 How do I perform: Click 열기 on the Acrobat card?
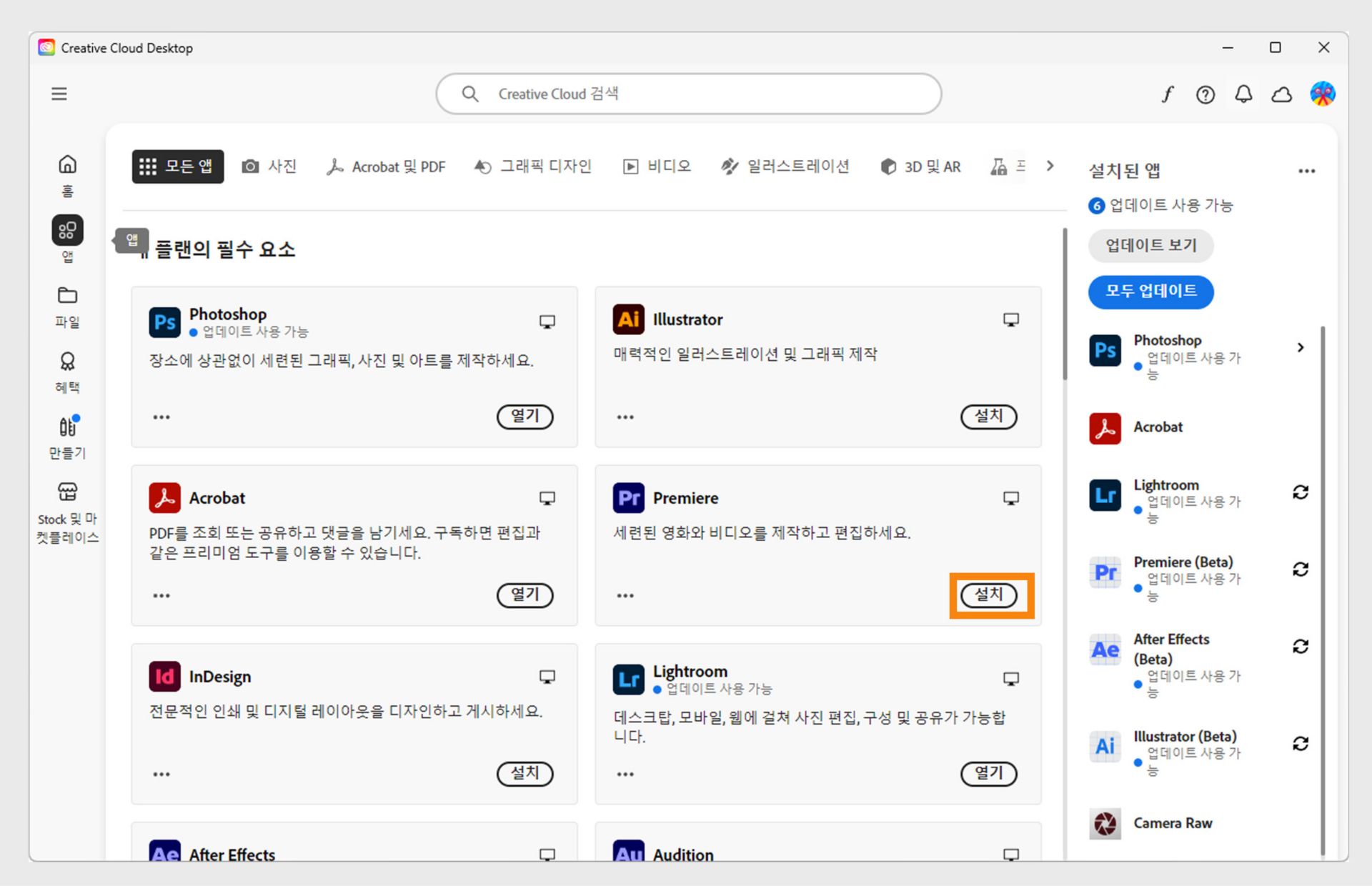coord(525,595)
